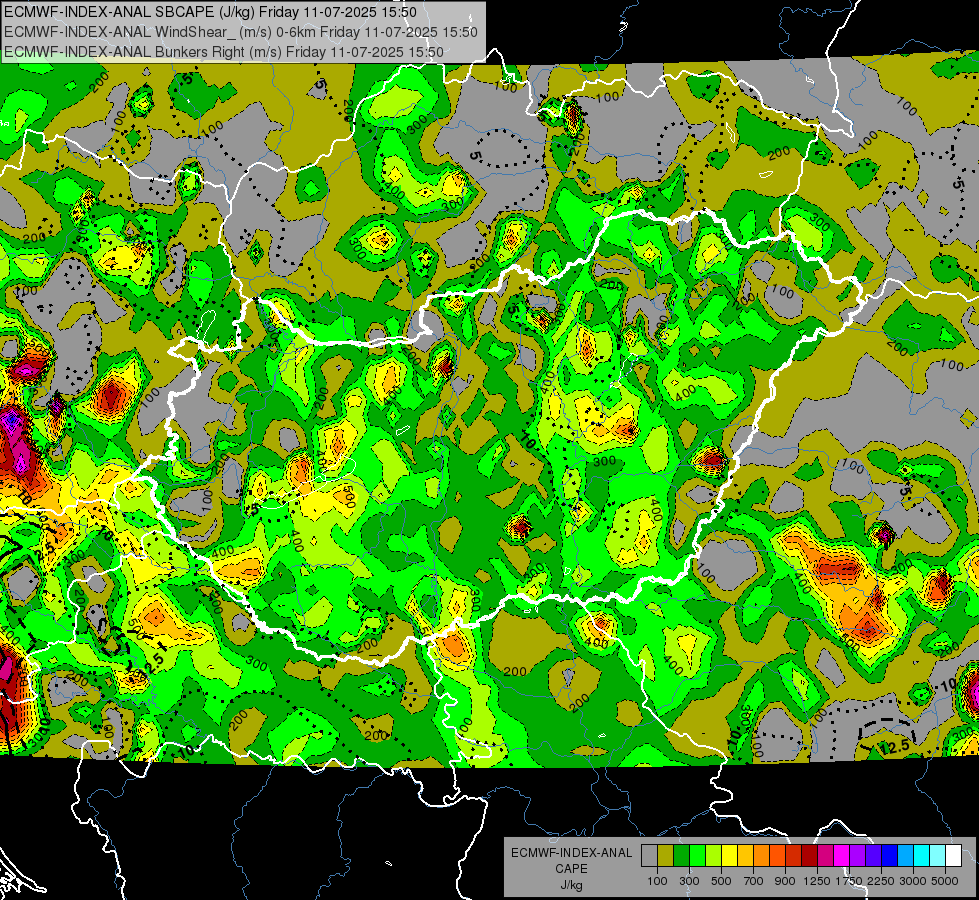
Task: Click the legend tick label 300
Action: 689,881
